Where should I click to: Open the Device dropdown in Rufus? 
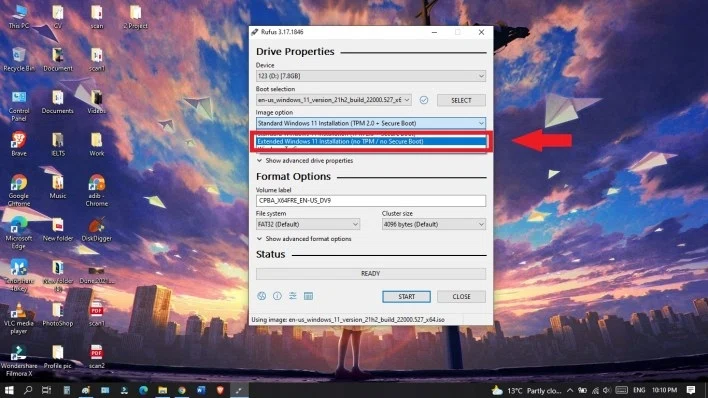pyautogui.click(x=371, y=76)
